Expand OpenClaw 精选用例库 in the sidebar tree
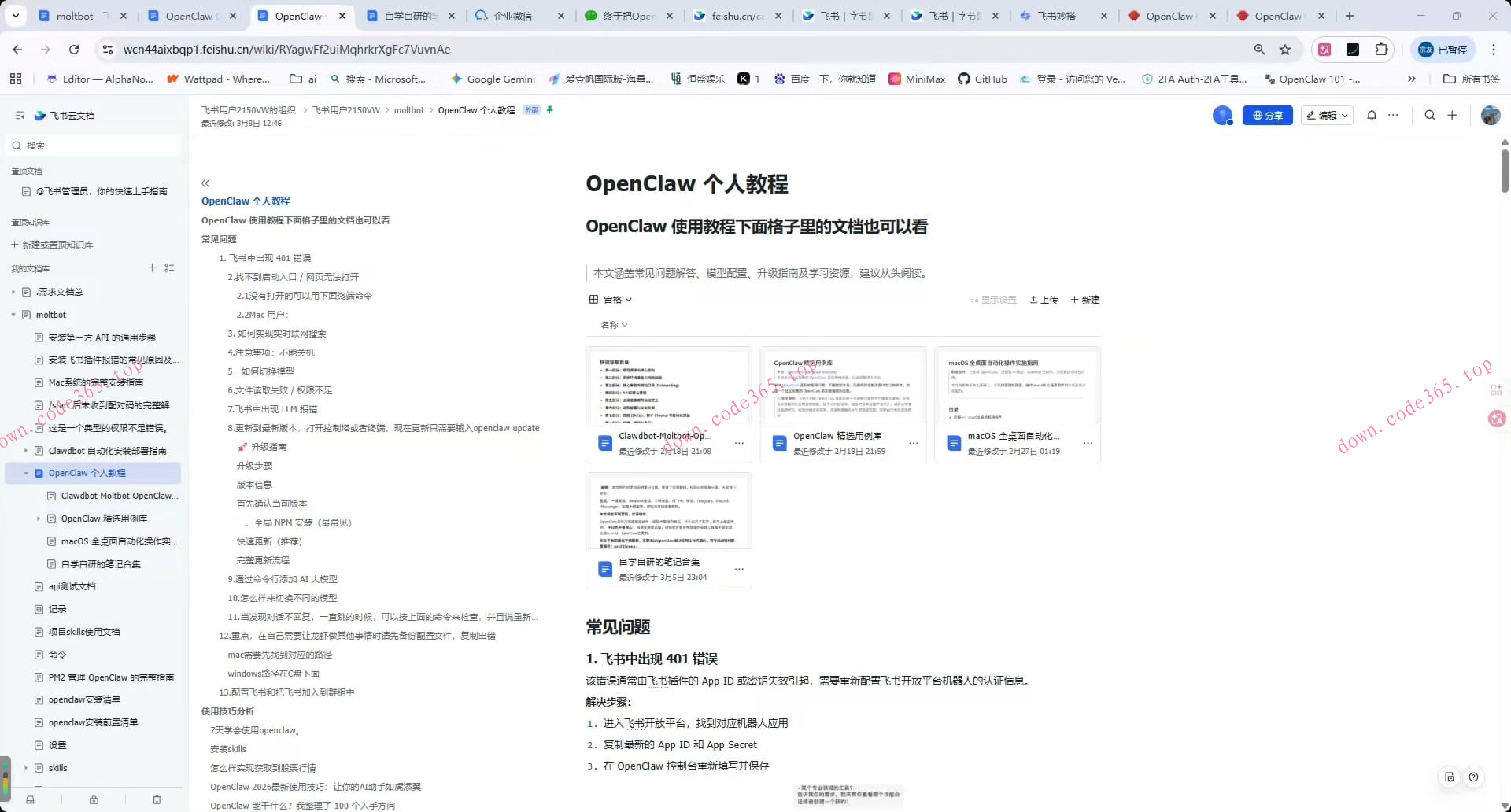Viewport: 1511px width, 812px height. coord(38,519)
